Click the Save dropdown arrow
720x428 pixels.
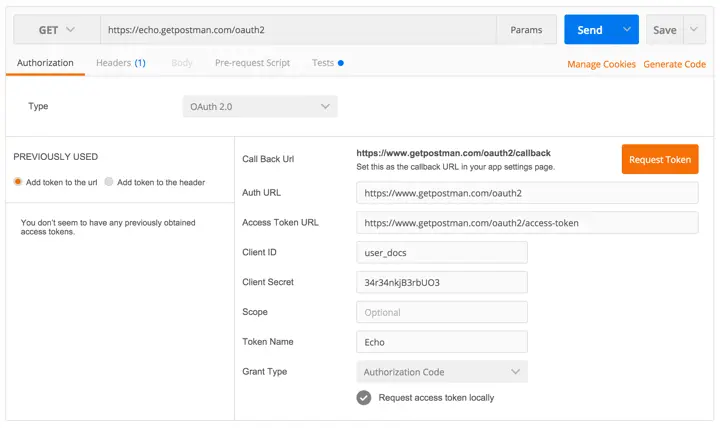point(695,30)
